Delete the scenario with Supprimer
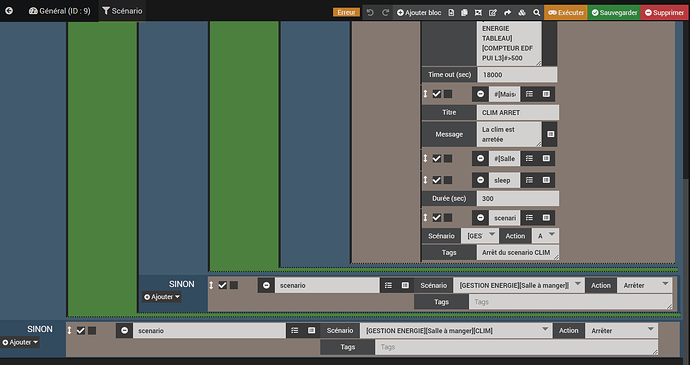The height and width of the screenshot is (365, 690). [x=664, y=13]
